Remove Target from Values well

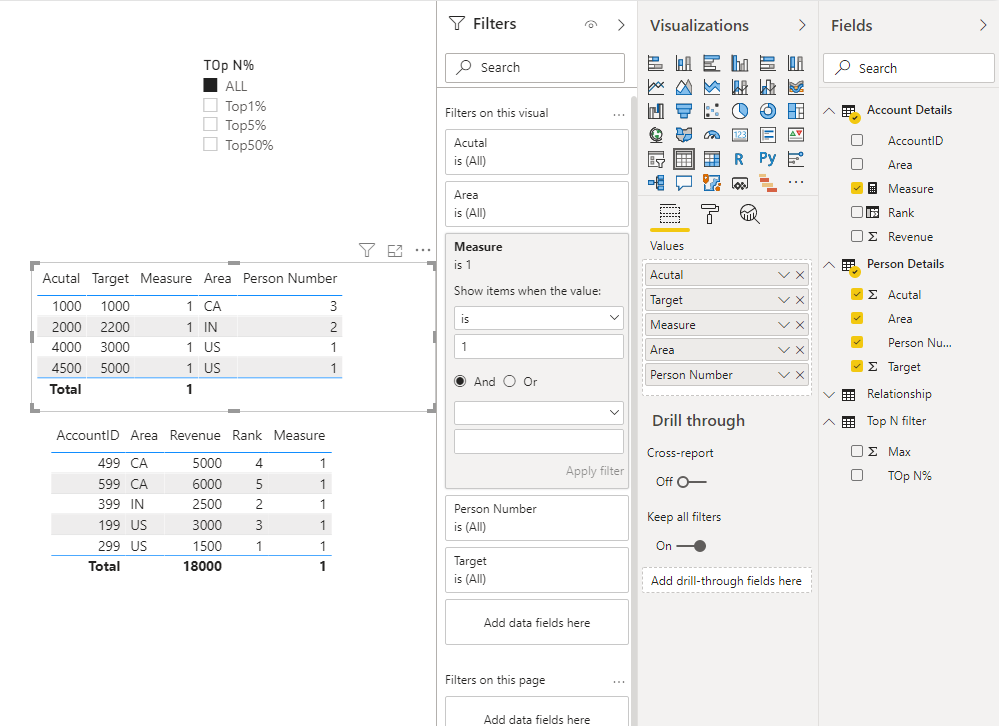pyautogui.click(x=800, y=300)
